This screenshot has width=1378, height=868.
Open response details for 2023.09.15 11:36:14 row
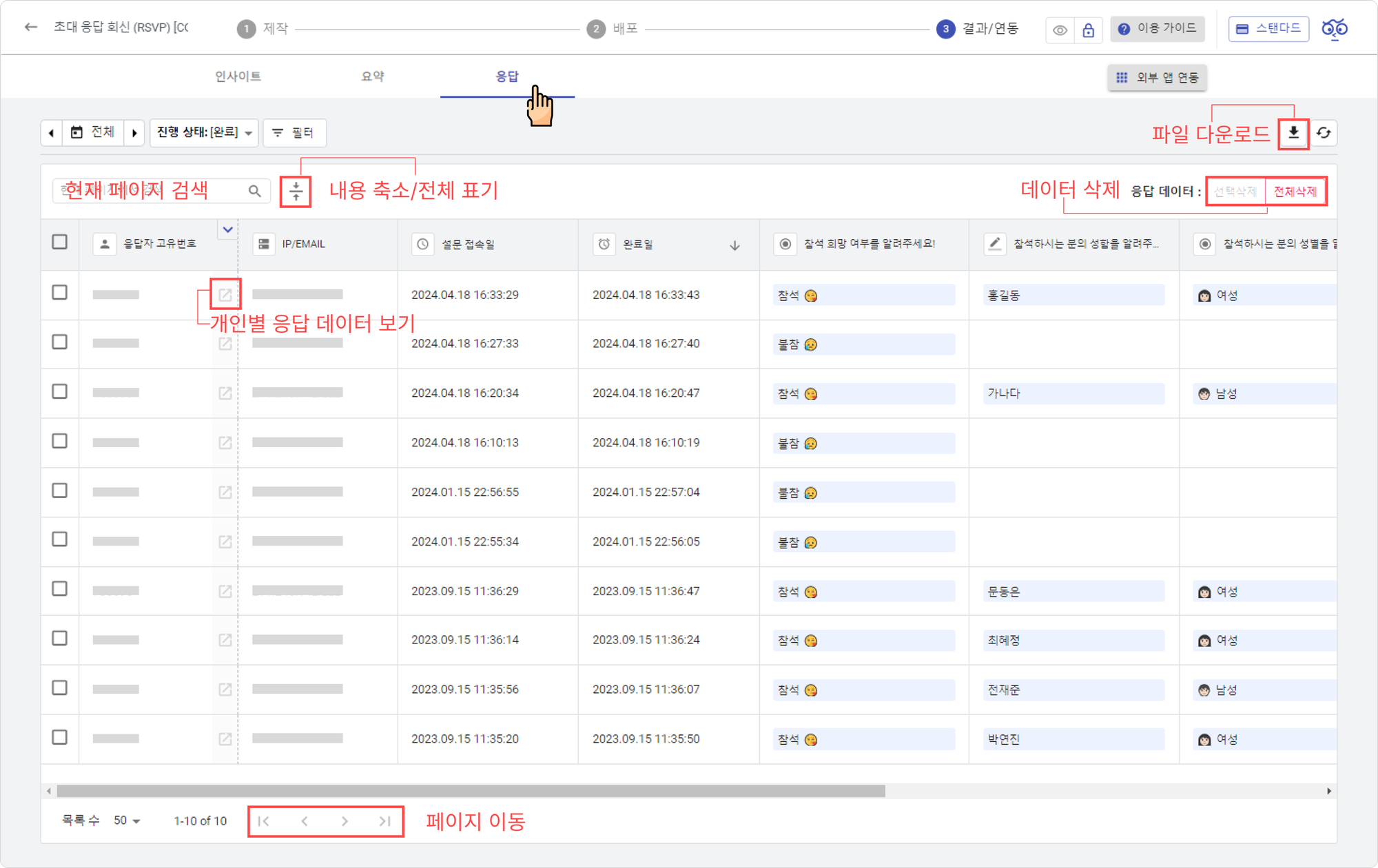225,640
